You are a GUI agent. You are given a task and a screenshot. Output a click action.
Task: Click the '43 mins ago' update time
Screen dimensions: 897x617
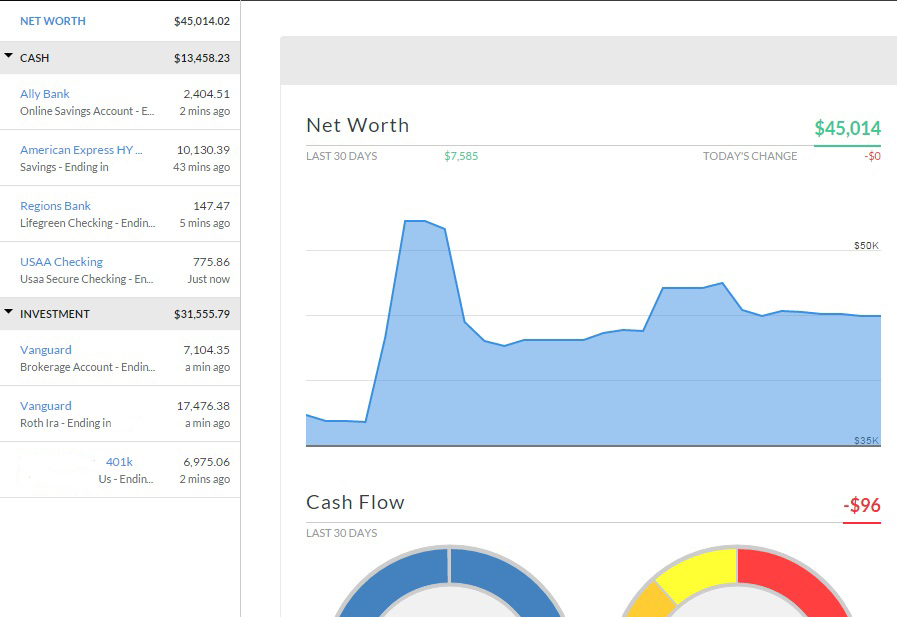click(201, 167)
